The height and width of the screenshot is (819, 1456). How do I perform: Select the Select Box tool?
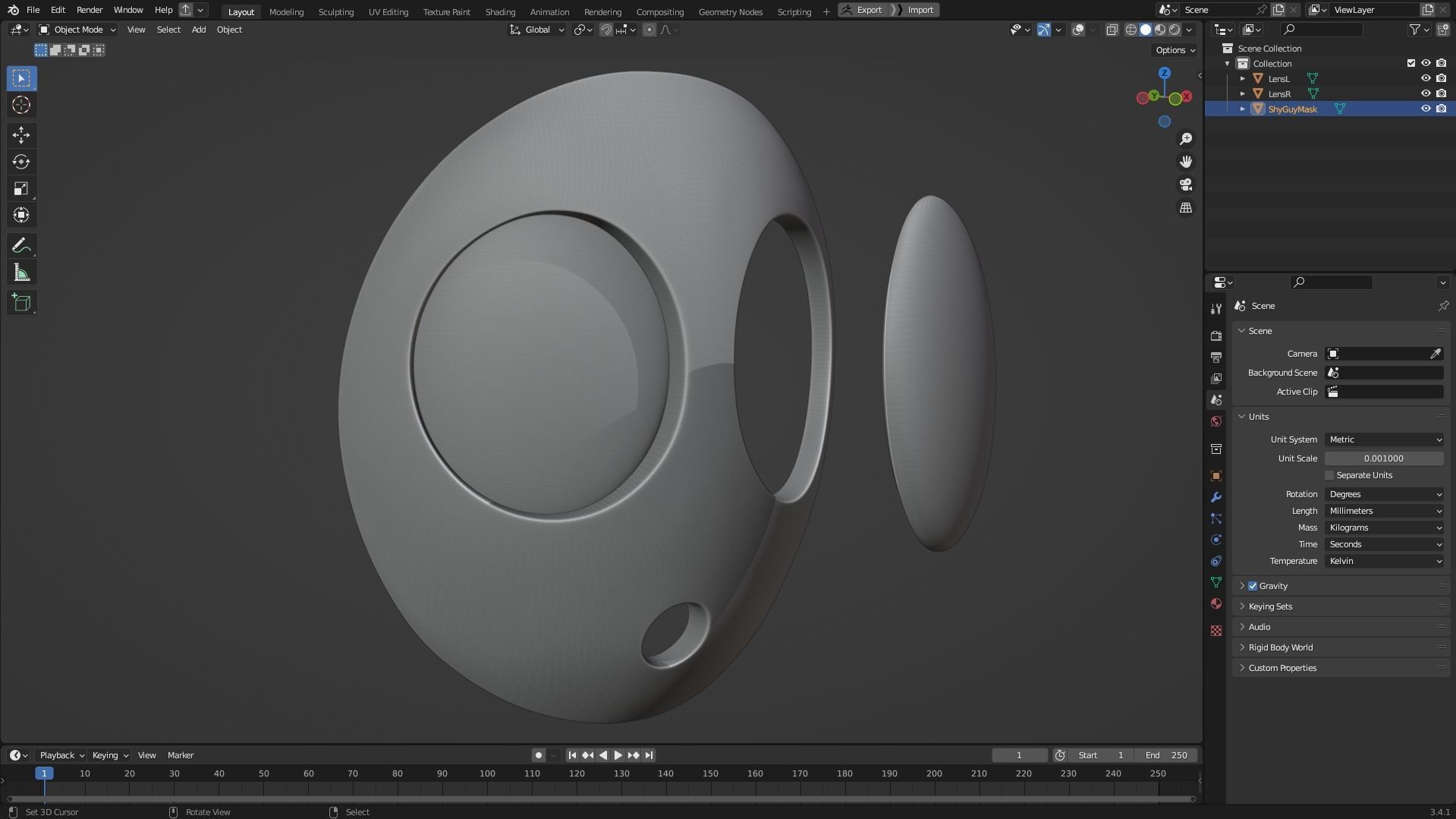(x=21, y=78)
